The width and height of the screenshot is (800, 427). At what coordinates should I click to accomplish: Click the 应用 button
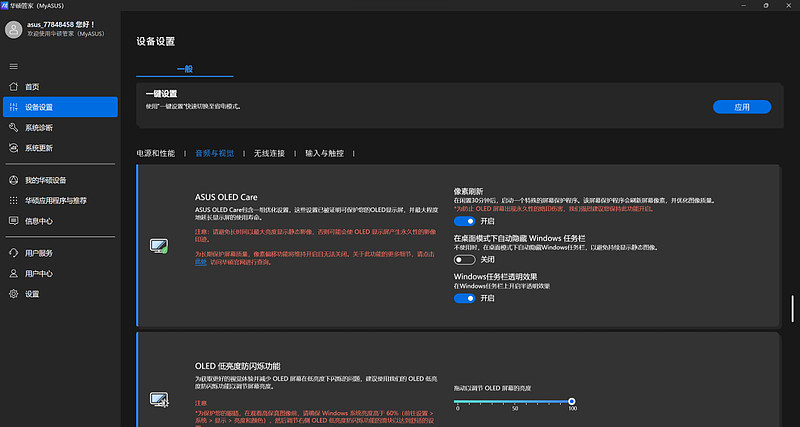pos(742,107)
